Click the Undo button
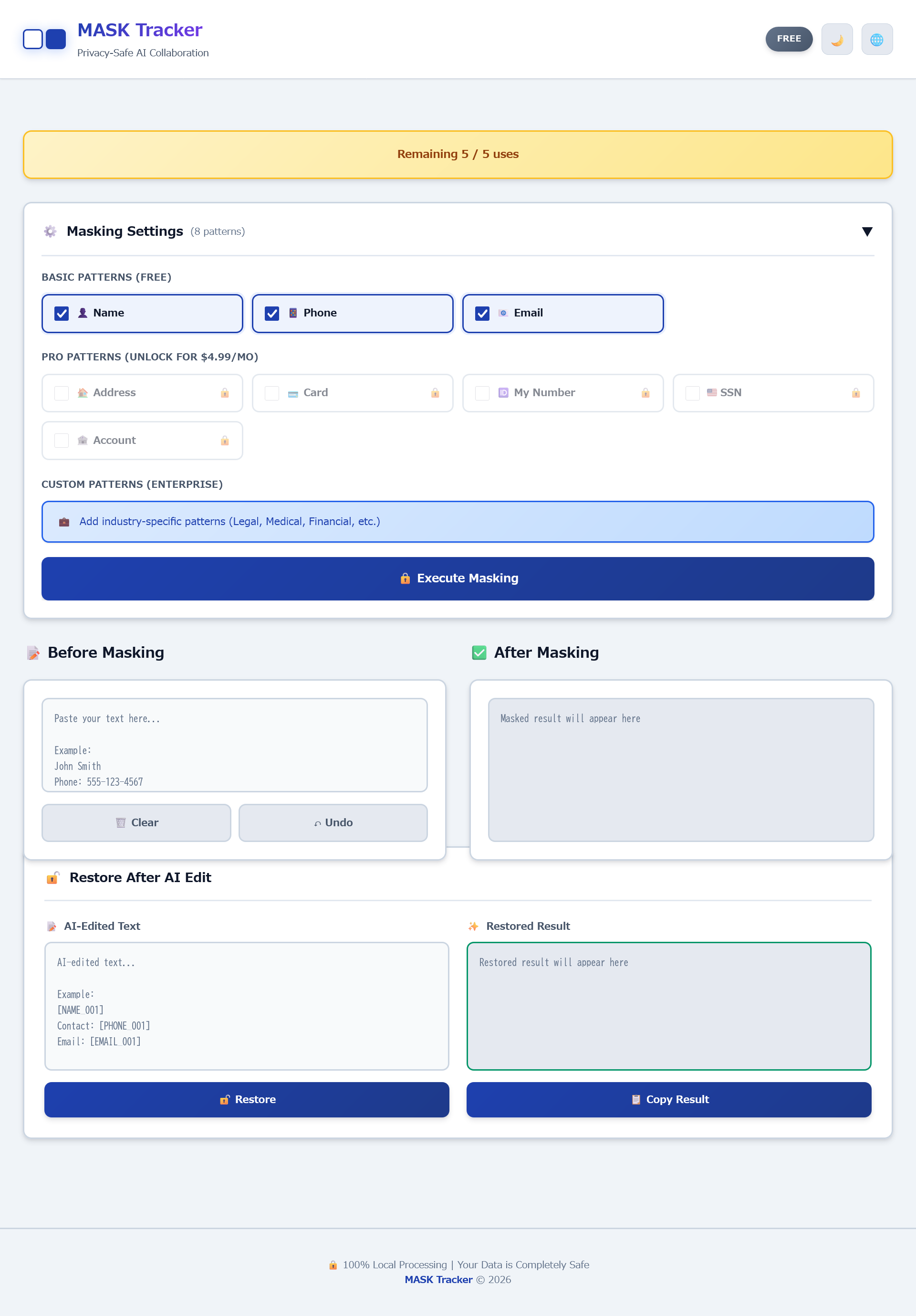Viewport: 916px width, 1316px height. coord(333,822)
